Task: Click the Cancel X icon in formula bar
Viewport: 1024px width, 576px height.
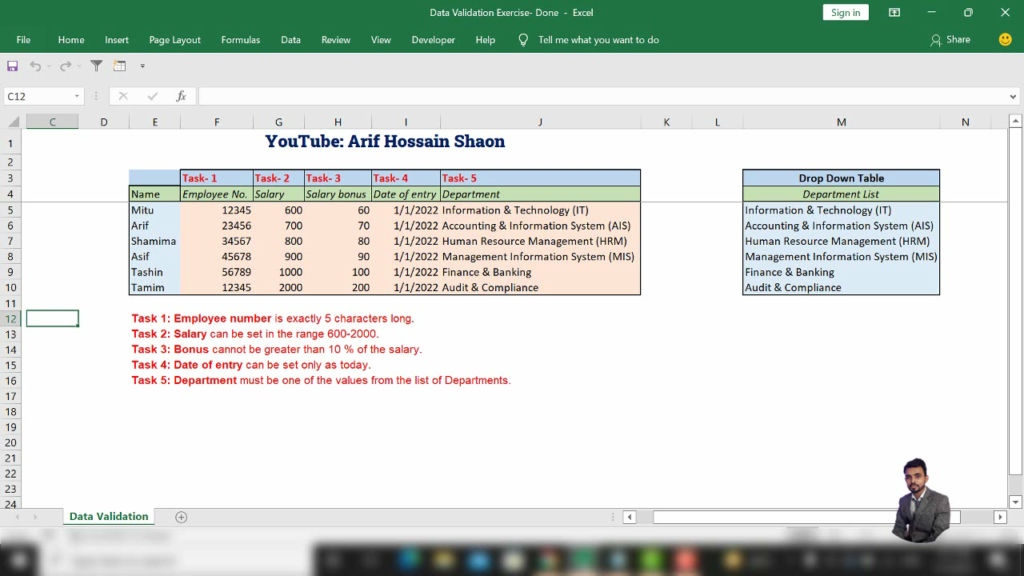Action: [x=123, y=97]
